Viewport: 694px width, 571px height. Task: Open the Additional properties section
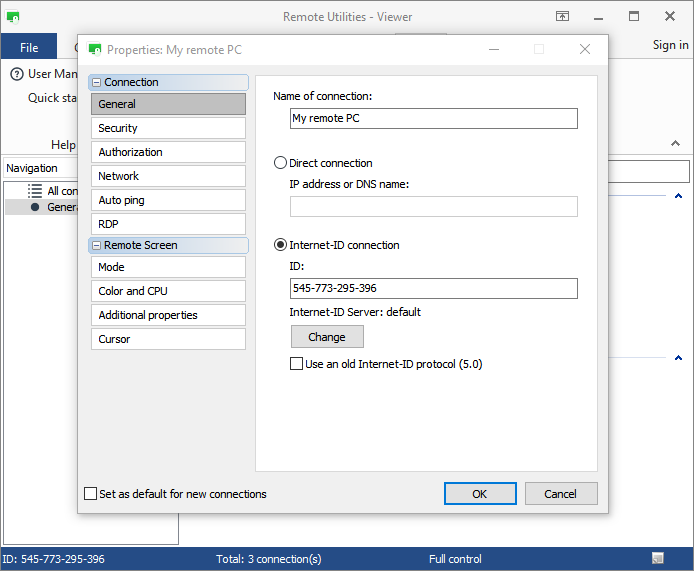[168, 315]
